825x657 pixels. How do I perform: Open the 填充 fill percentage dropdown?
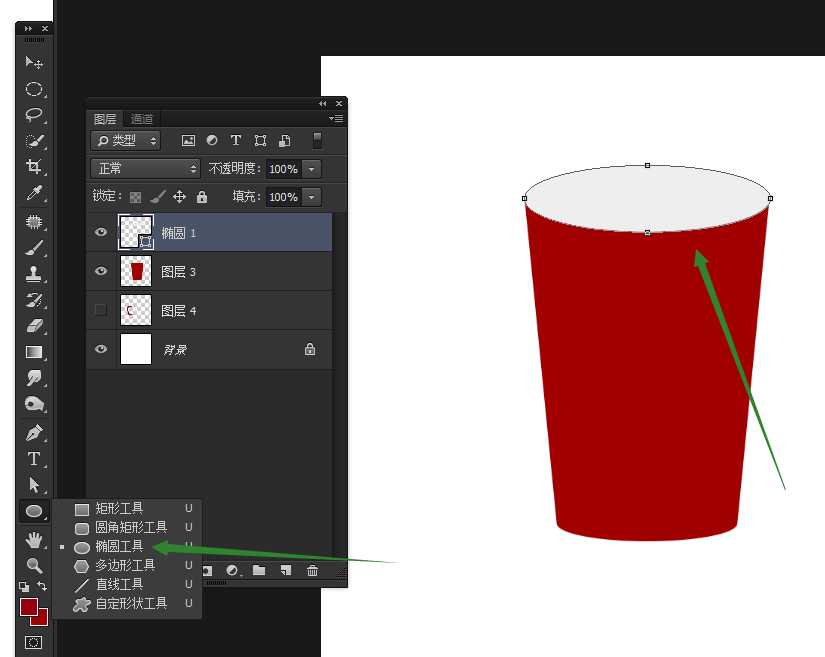pos(312,197)
